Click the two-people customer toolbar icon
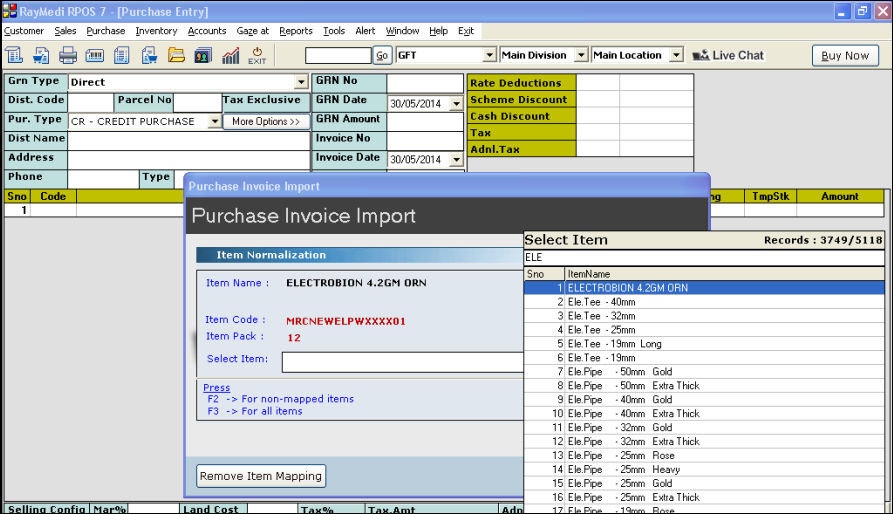Viewport: 893px width, 514px height. (203, 55)
